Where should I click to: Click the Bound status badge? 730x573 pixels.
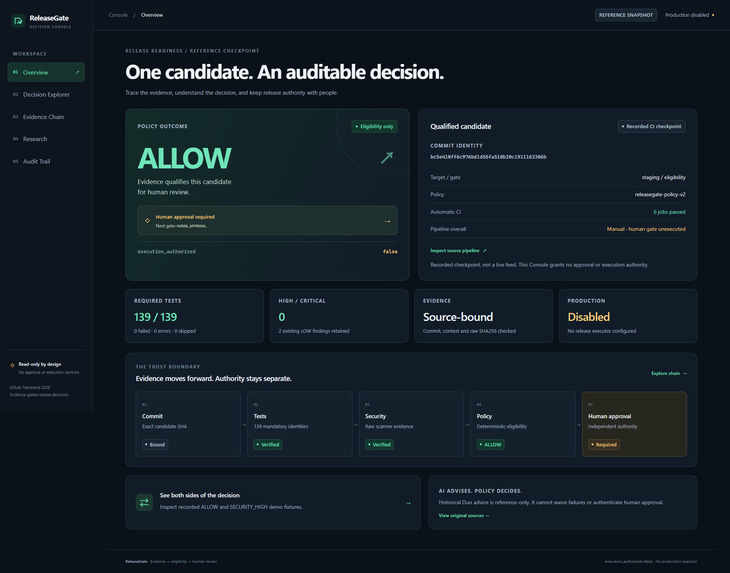point(155,445)
